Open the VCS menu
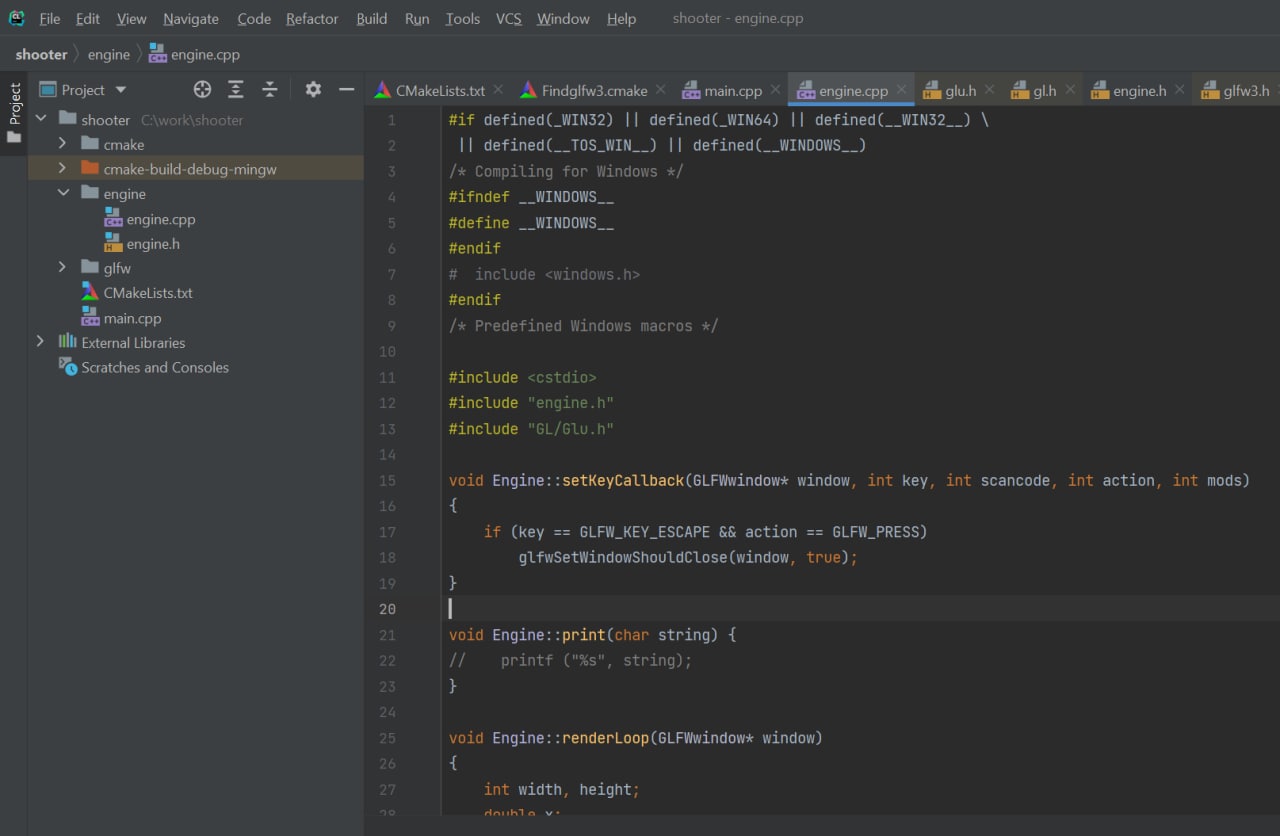Viewport: 1280px width, 836px height. [508, 19]
